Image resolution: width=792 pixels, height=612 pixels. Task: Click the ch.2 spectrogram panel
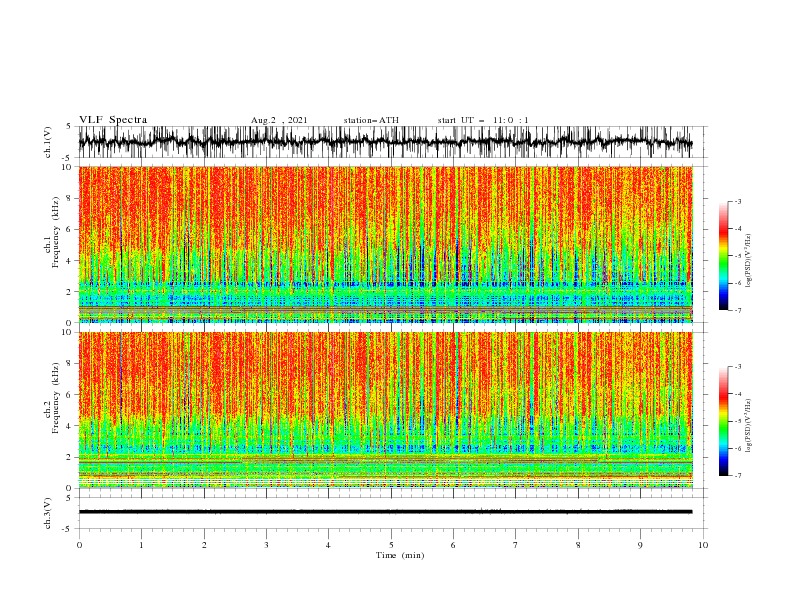pos(385,410)
